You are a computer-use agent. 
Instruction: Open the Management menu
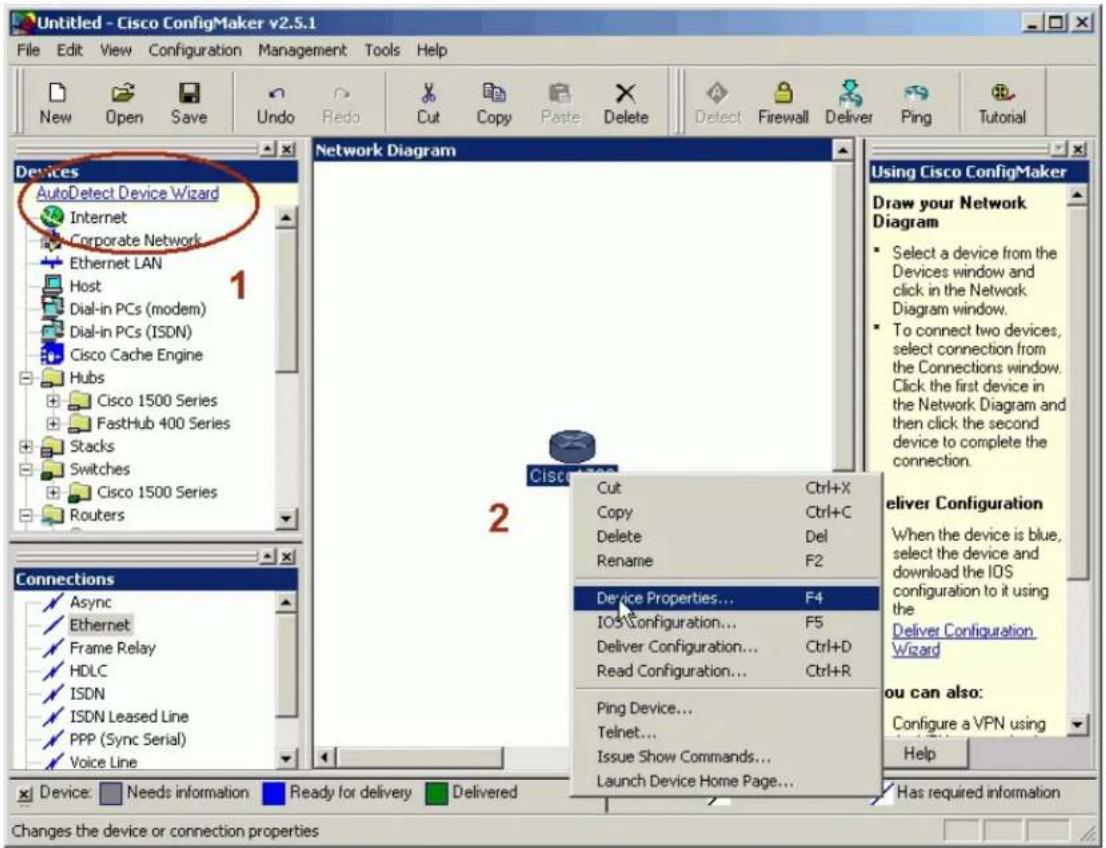[303, 50]
